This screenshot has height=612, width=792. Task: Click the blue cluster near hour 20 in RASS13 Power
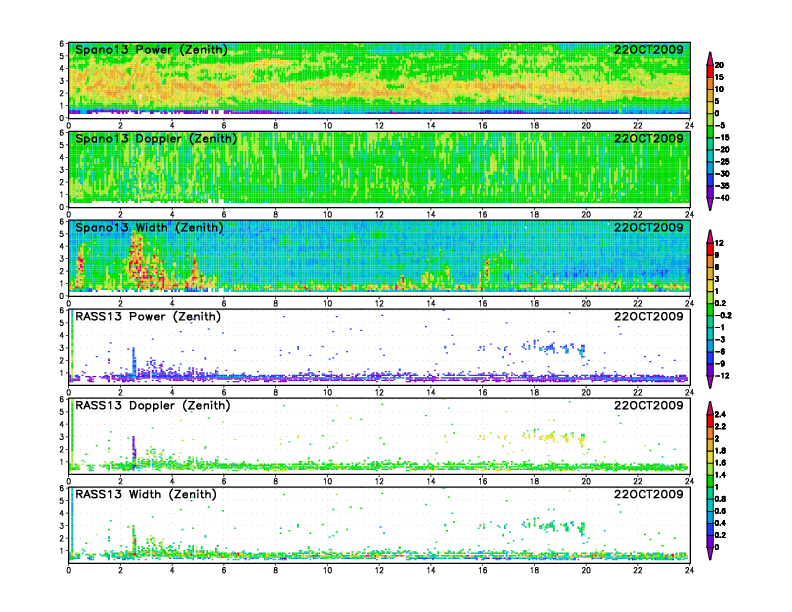tap(582, 350)
